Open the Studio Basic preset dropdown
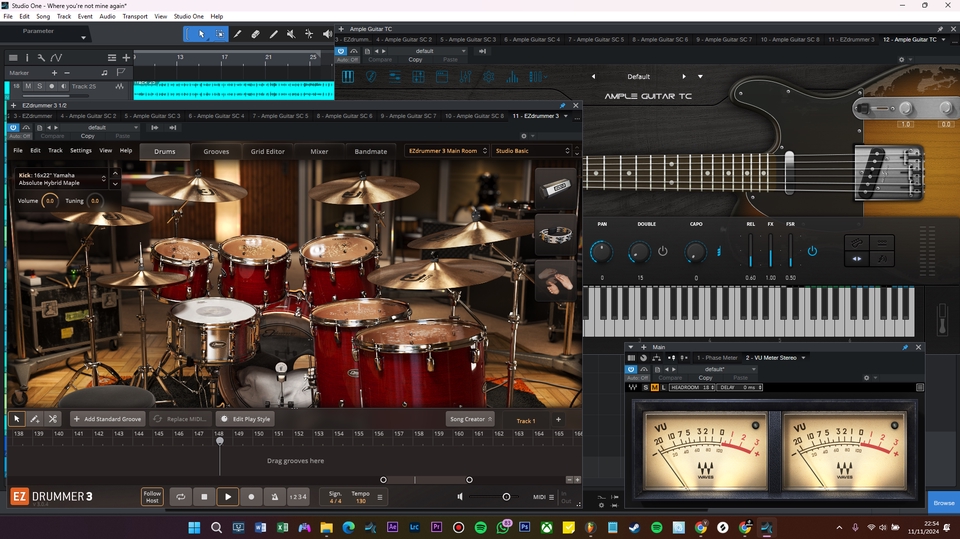960x539 pixels. coord(531,151)
